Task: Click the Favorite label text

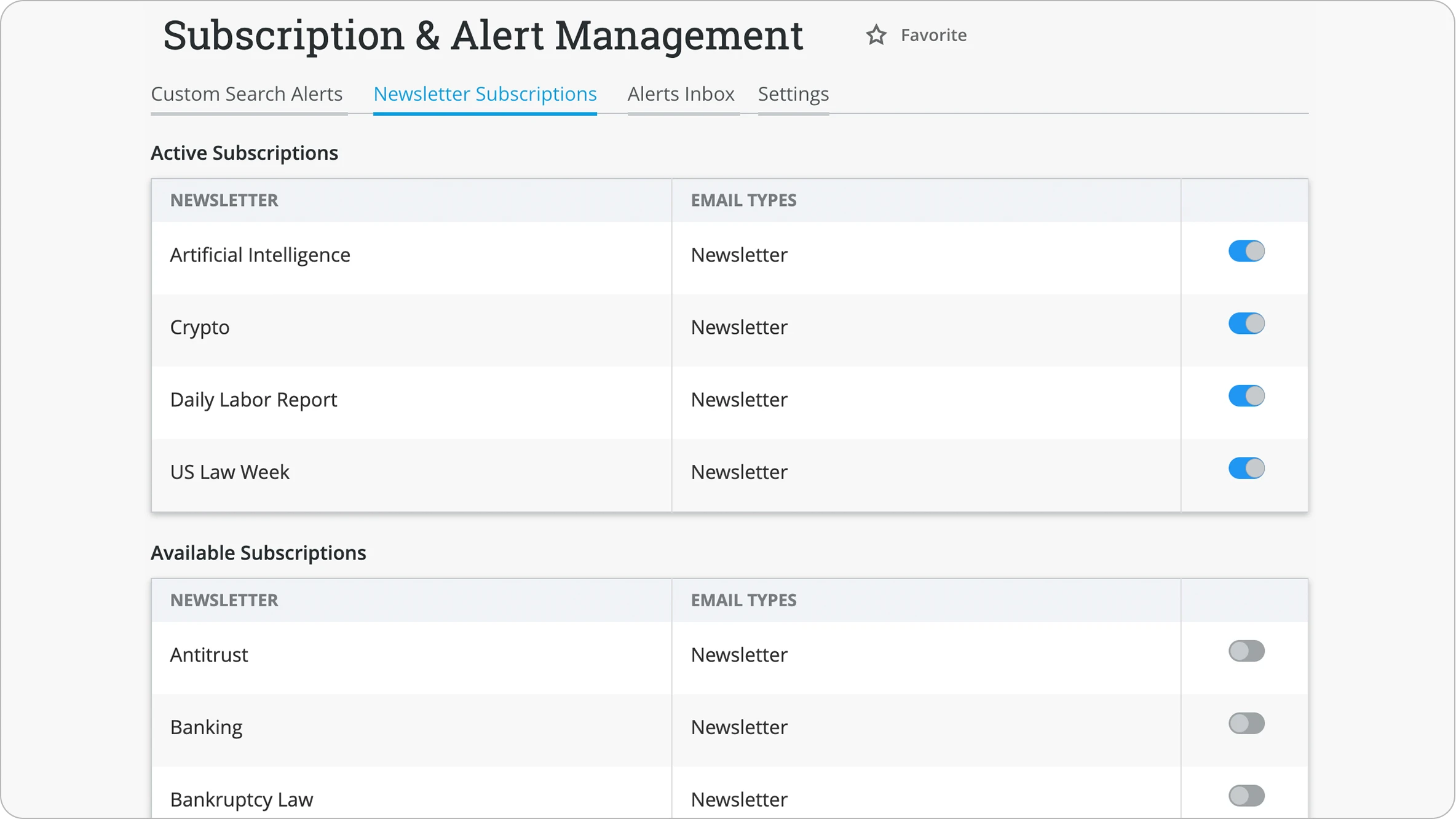Action: [x=933, y=35]
